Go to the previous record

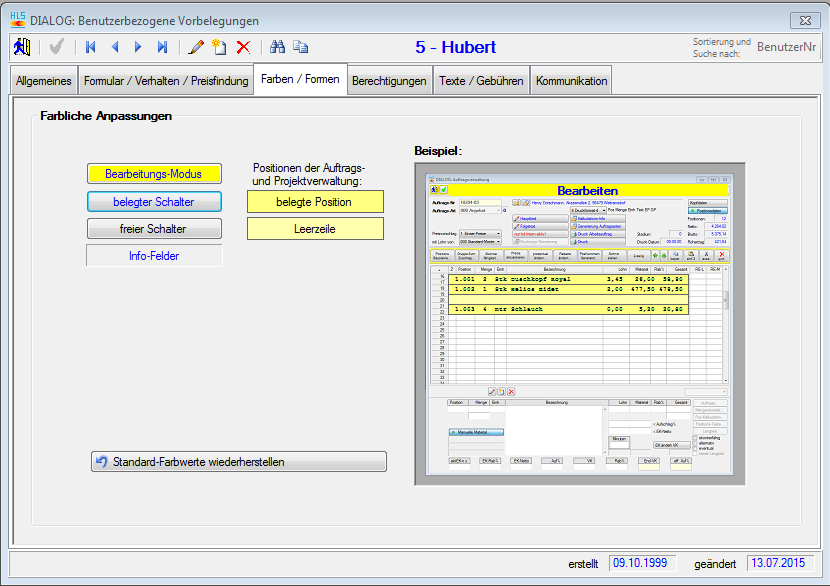(x=115, y=47)
